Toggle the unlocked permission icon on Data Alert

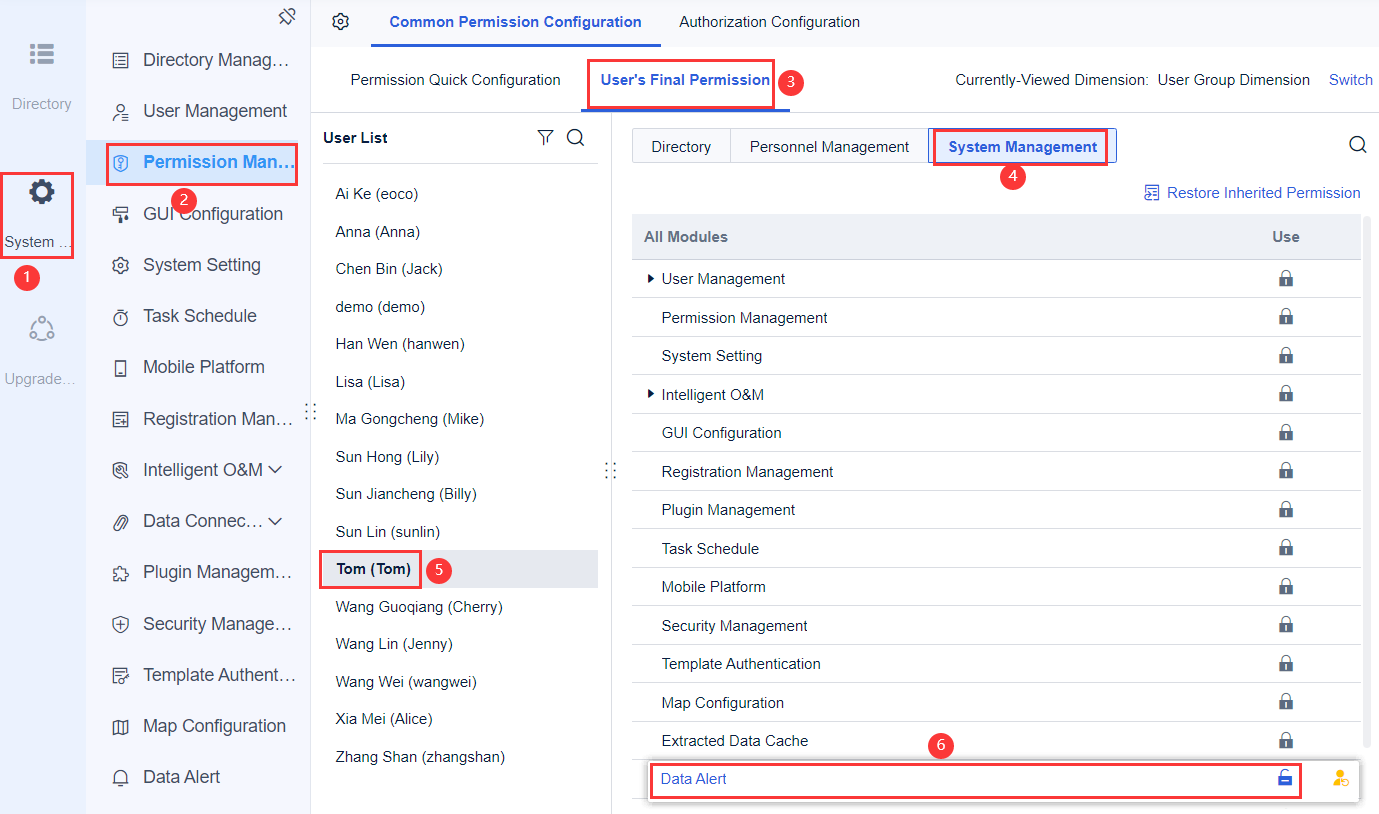tap(1285, 777)
